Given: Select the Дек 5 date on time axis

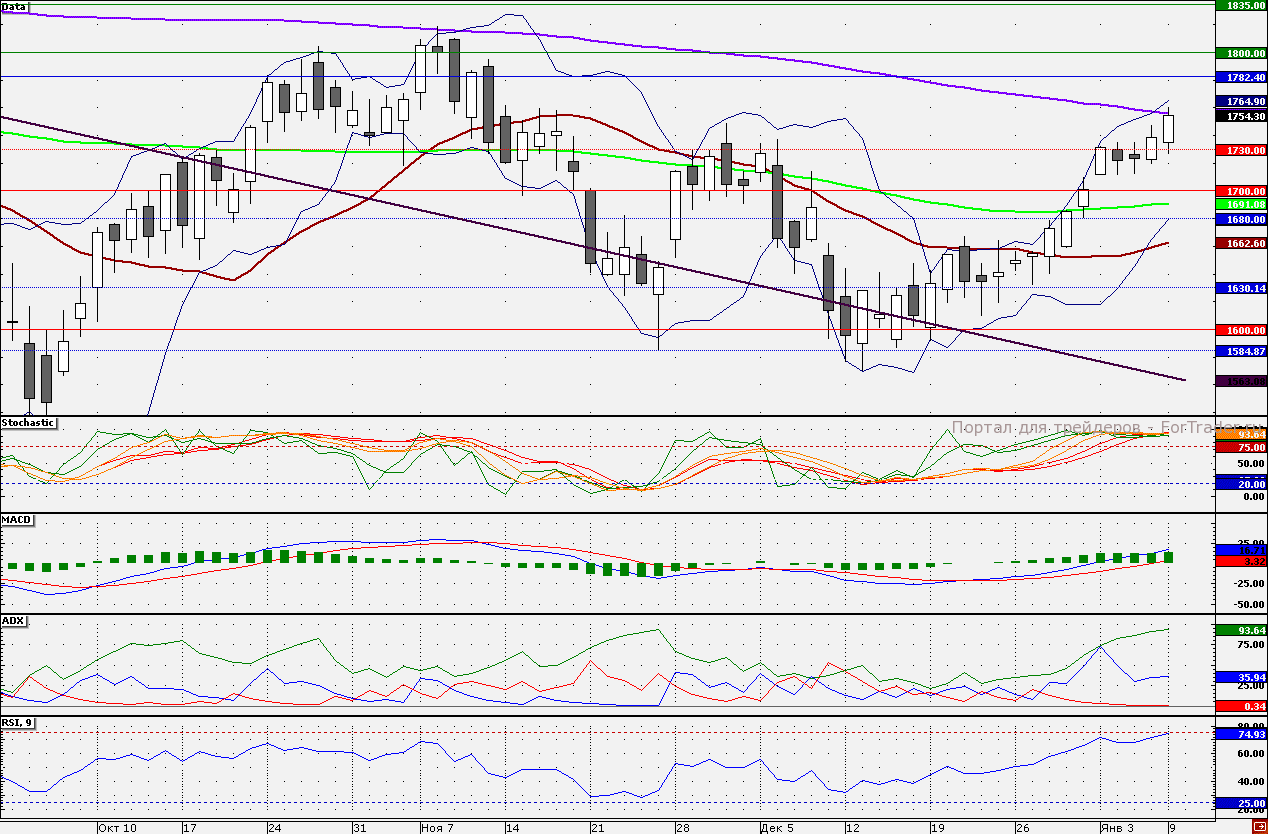Looking at the screenshot, I should click(x=777, y=828).
